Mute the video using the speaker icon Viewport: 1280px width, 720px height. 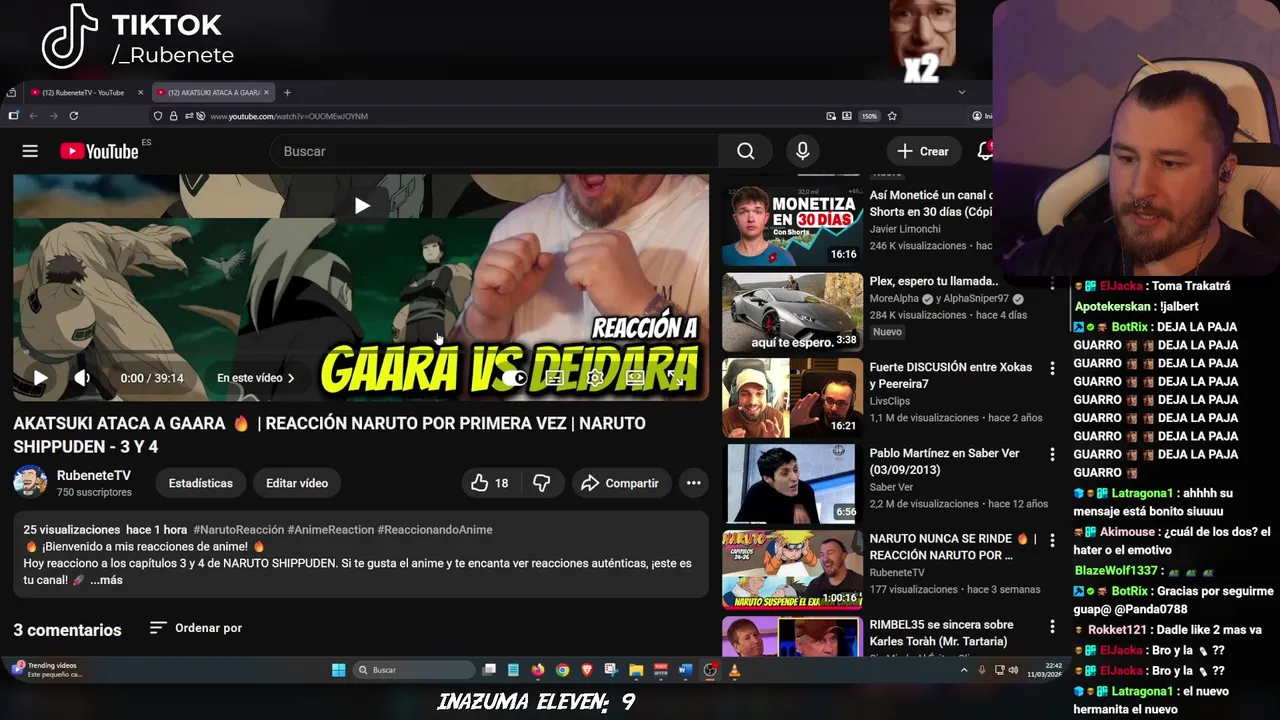[82, 378]
